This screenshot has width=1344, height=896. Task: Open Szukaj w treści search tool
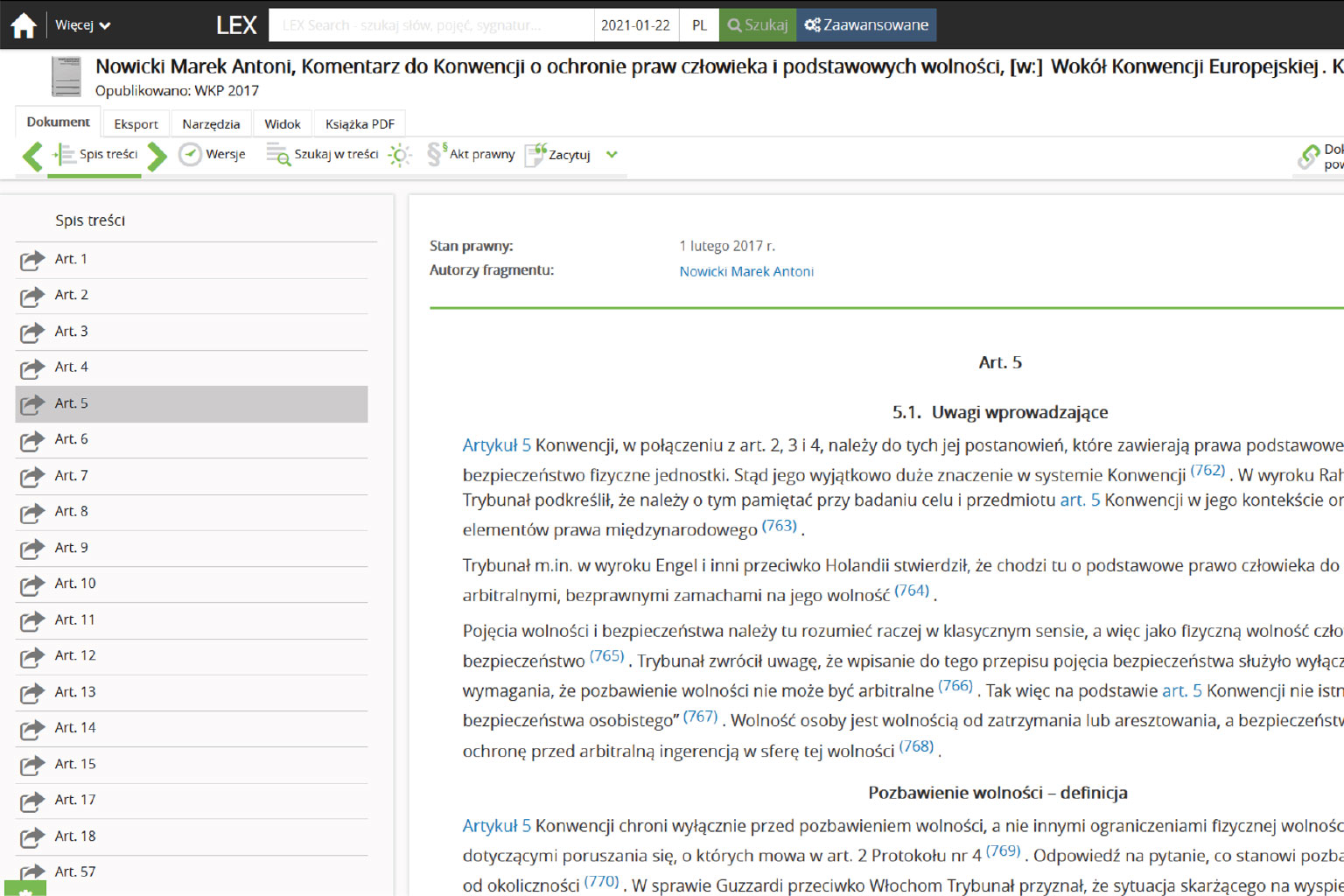[323, 155]
